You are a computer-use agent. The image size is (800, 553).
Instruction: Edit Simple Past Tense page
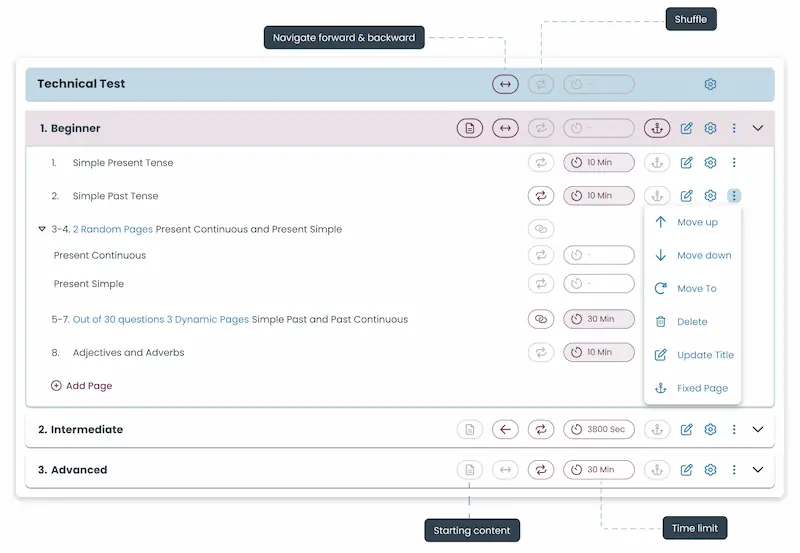pos(686,195)
